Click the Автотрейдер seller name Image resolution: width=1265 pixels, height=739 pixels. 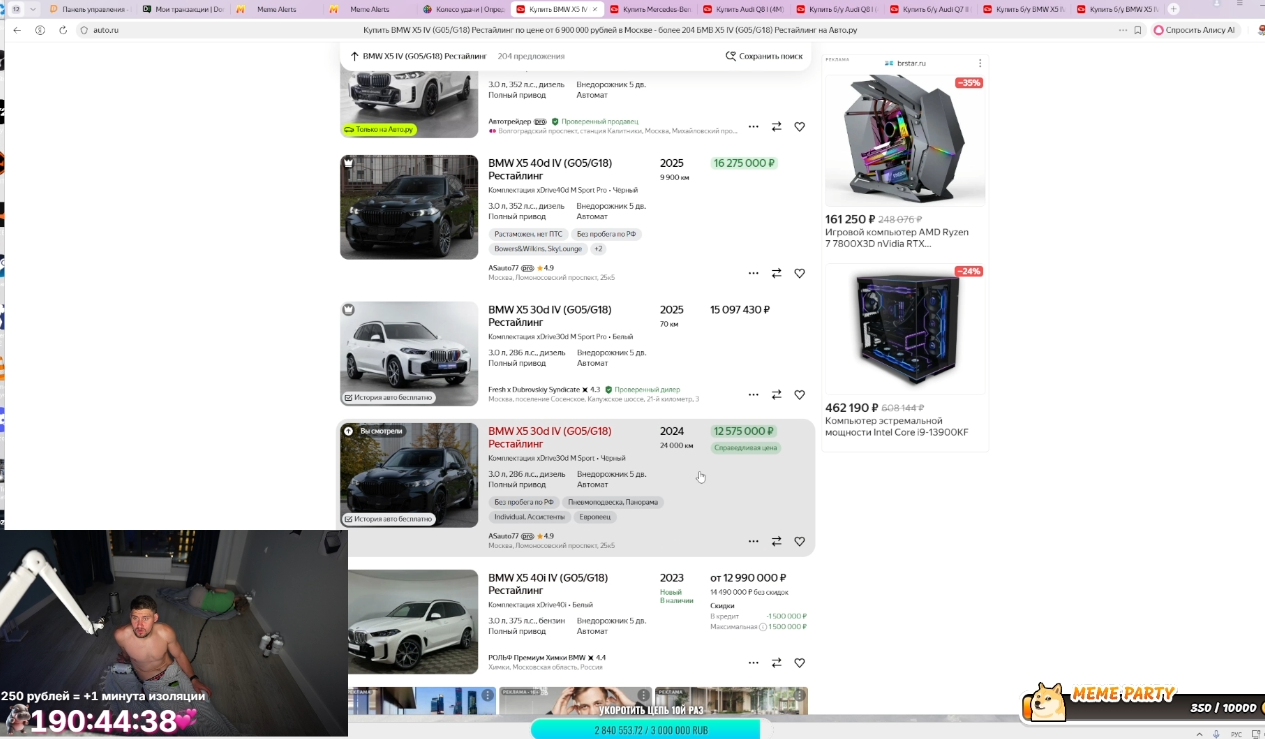(x=510, y=122)
